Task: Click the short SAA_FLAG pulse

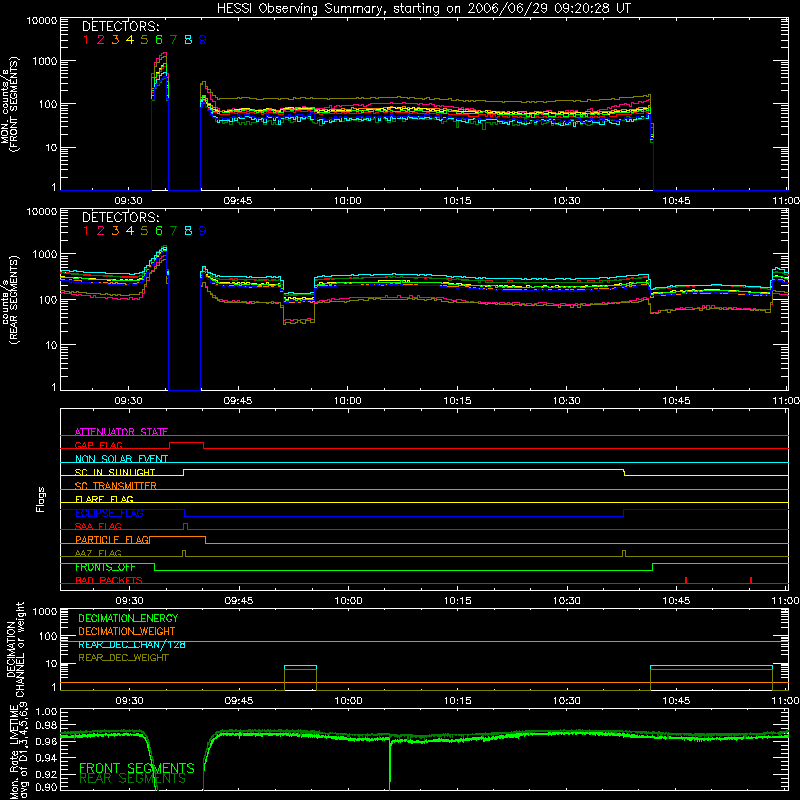Action: [x=185, y=527]
